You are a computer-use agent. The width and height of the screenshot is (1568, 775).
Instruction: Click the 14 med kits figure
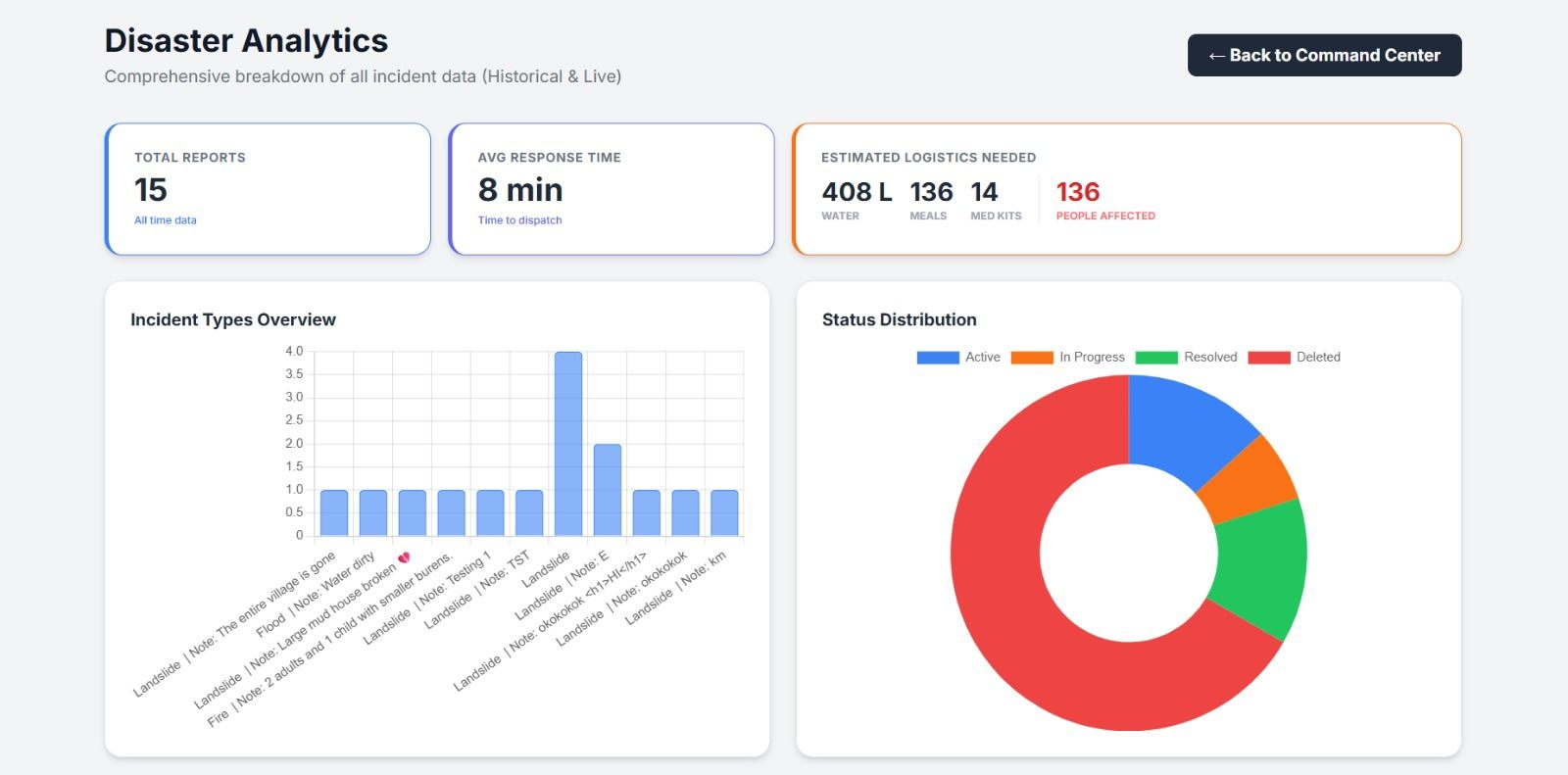coord(984,192)
